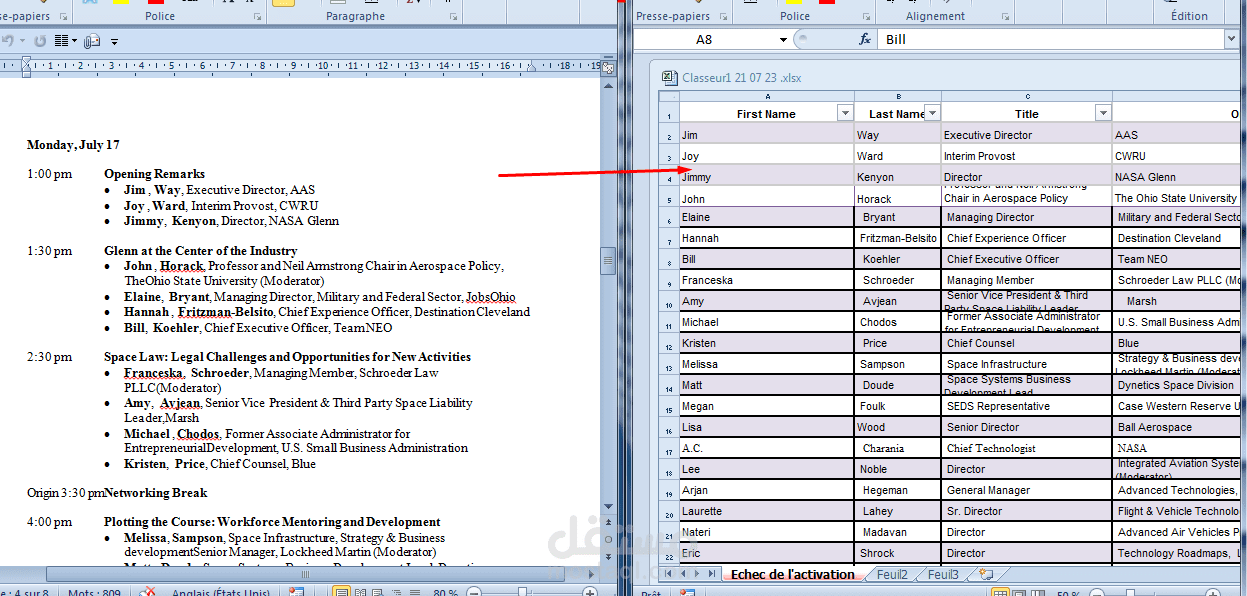Image resolution: width=1247 pixels, height=596 pixels.
Task: Open the First Name column filter dropdown
Action: click(845, 113)
